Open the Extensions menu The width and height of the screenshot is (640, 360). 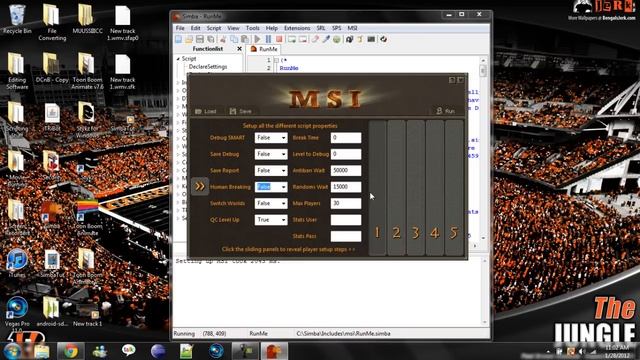point(297,28)
